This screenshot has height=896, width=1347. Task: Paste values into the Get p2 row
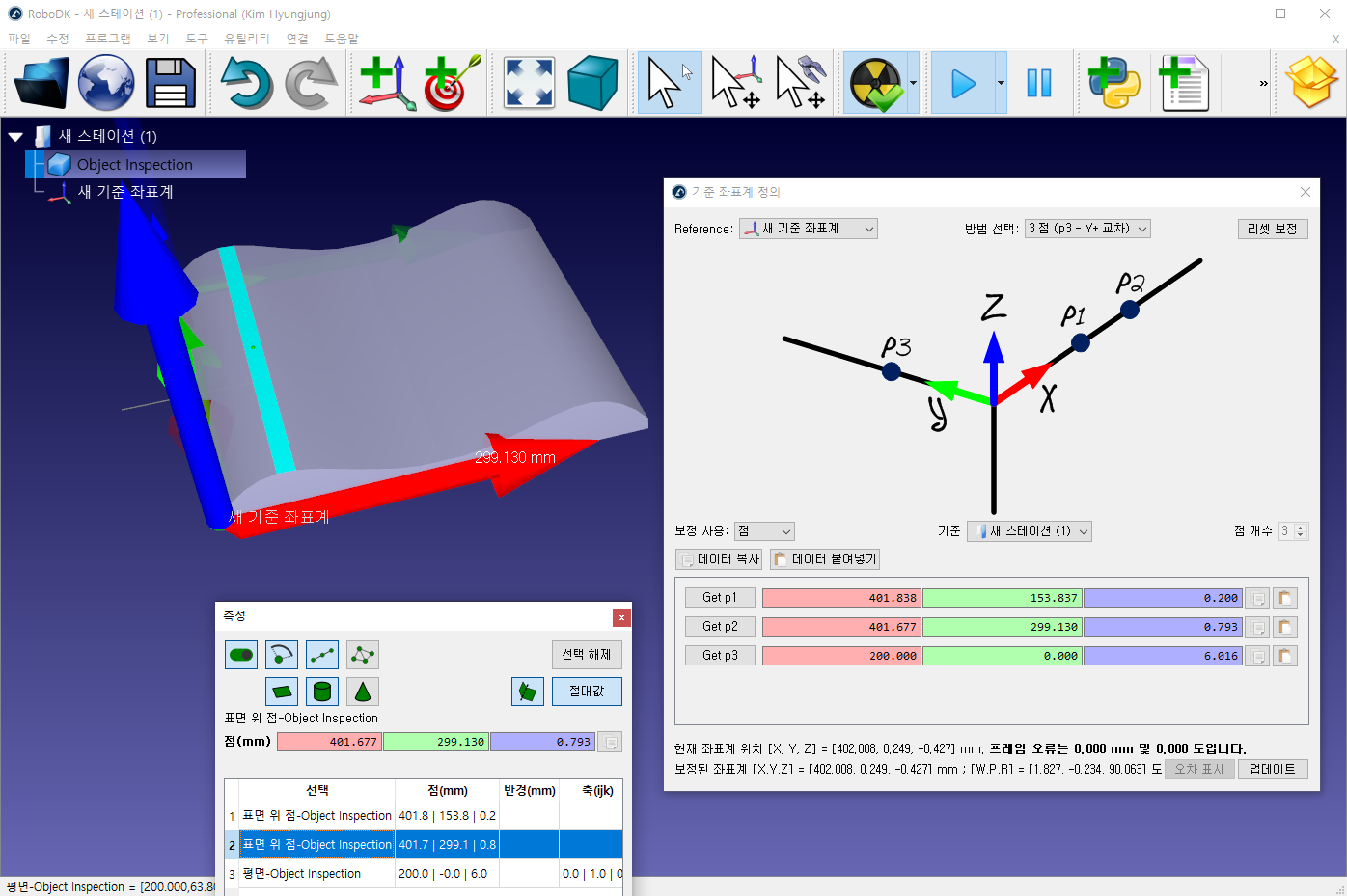pyautogui.click(x=1285, y=627)
